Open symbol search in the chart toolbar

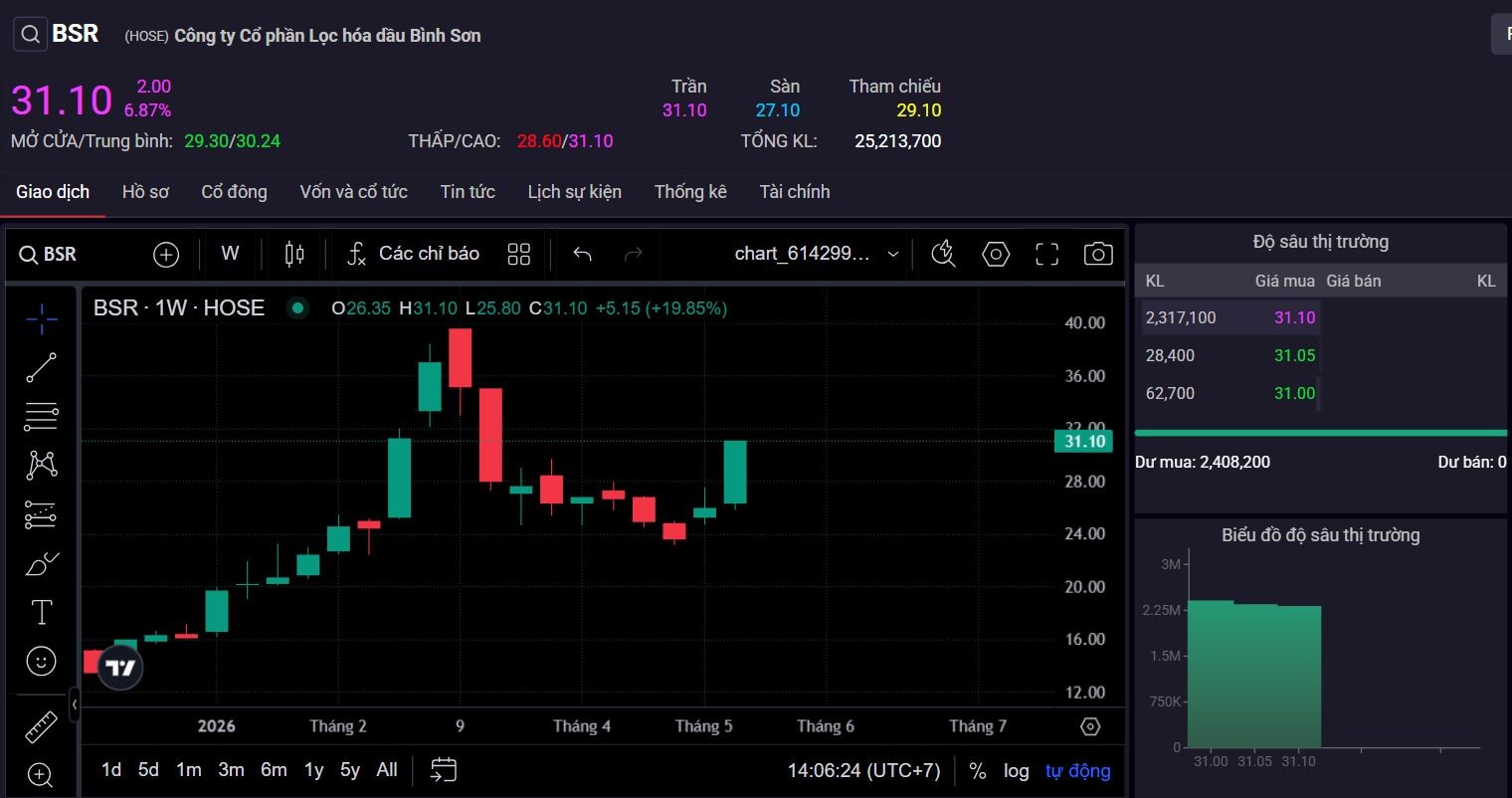[48, 254]
